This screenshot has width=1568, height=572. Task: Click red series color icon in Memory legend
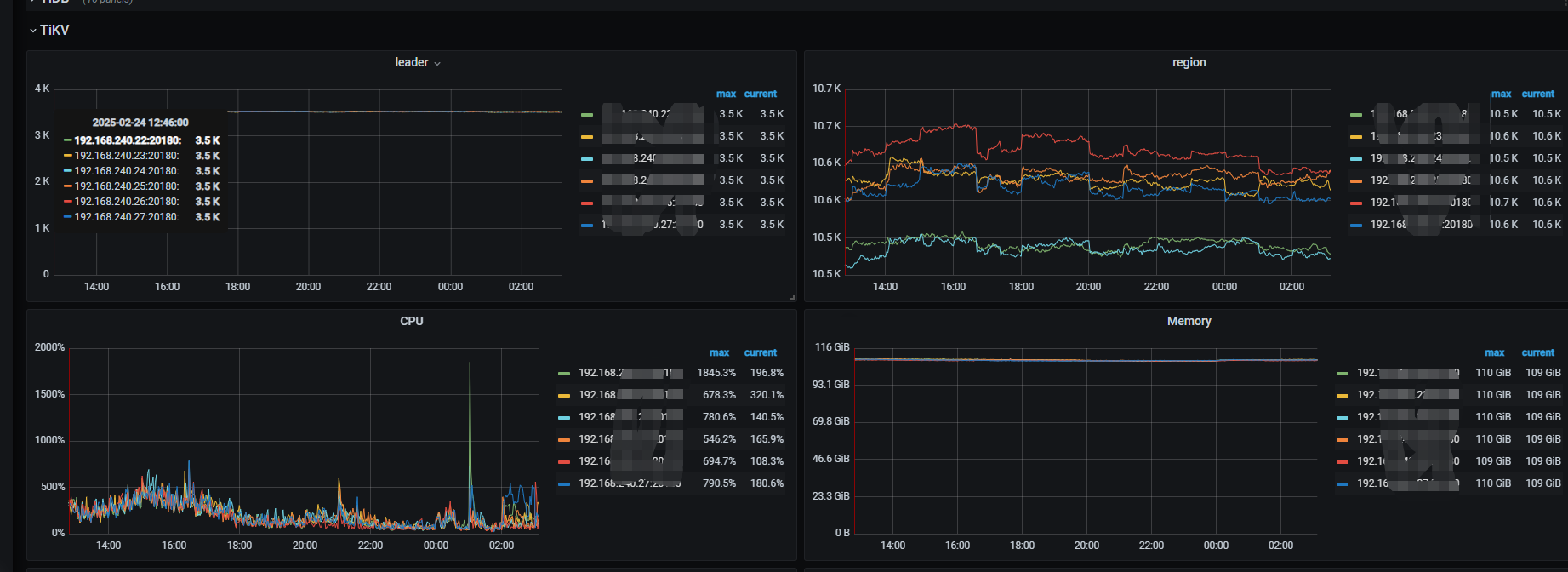pyautogui.click(x=1343, y=462)
